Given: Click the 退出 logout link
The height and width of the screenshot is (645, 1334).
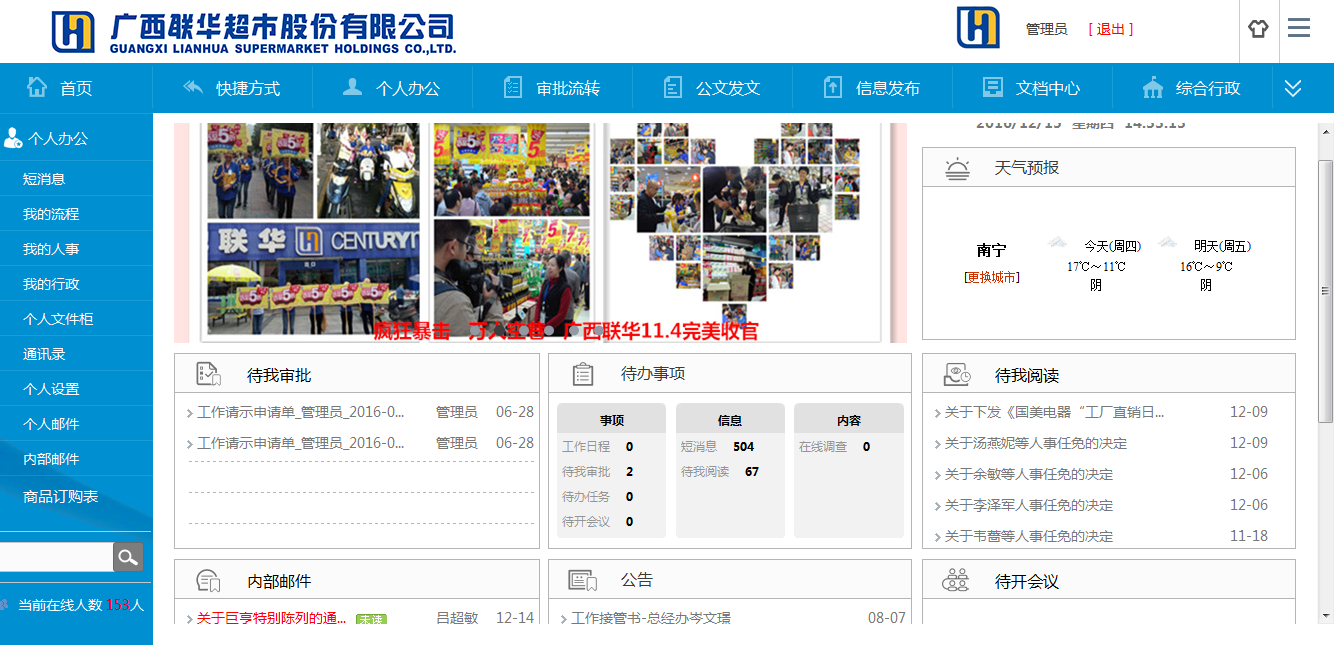Looking at the screenshot, I should pyautogui.click(x=1110, y=29).
